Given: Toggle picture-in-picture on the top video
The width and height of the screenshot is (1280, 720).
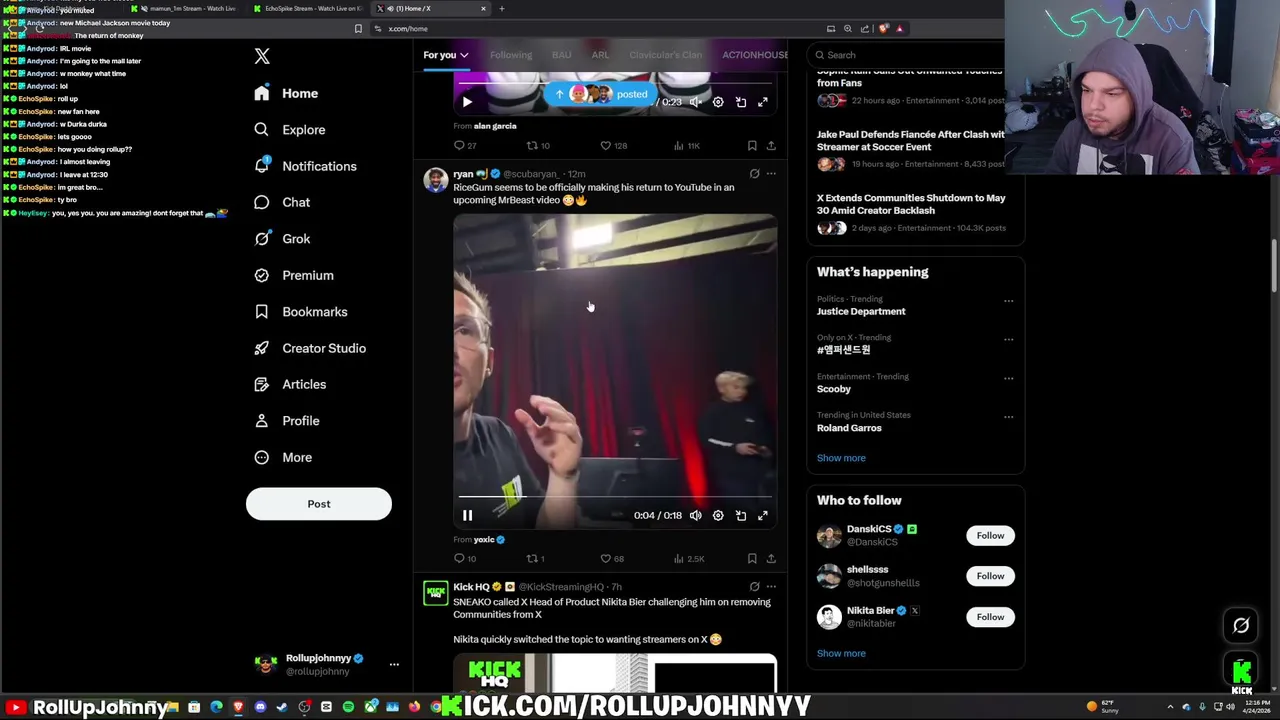Looking at the screenshot, I should click(x=741, y=102).
